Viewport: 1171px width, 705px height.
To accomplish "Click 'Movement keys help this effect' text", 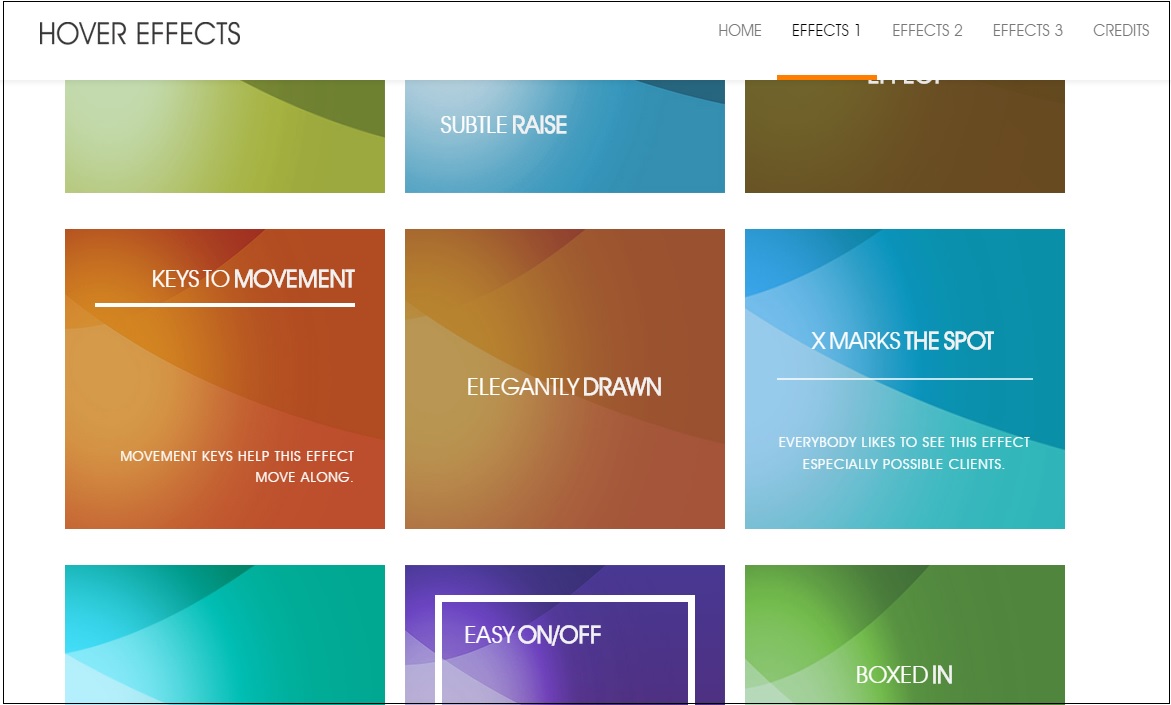I will [x=237, y=456].
